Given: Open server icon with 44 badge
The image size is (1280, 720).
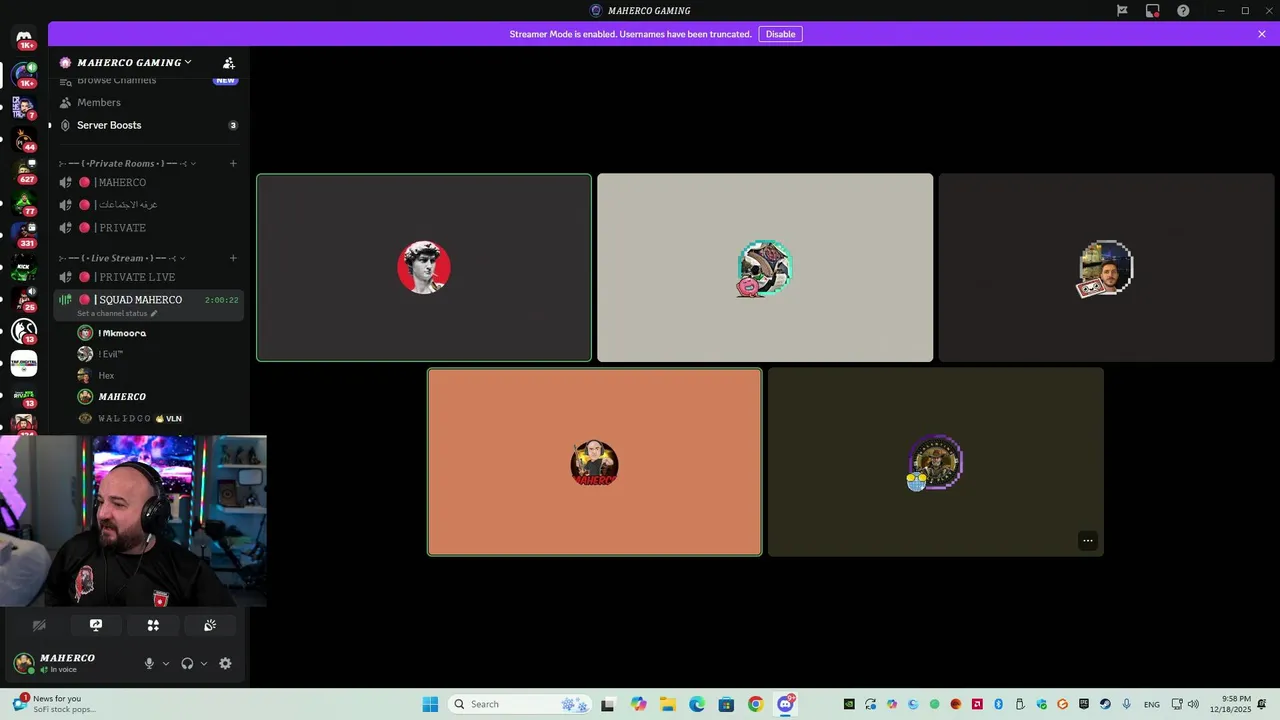Looking at the screenshot, I should [24, 138].
